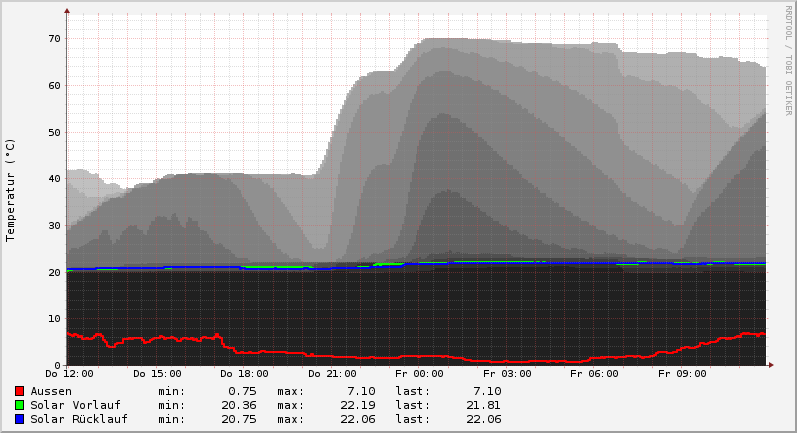Screen dimensions: 797x433
Task: Click the Aussen legend label
Action: [x=50, y=391]
